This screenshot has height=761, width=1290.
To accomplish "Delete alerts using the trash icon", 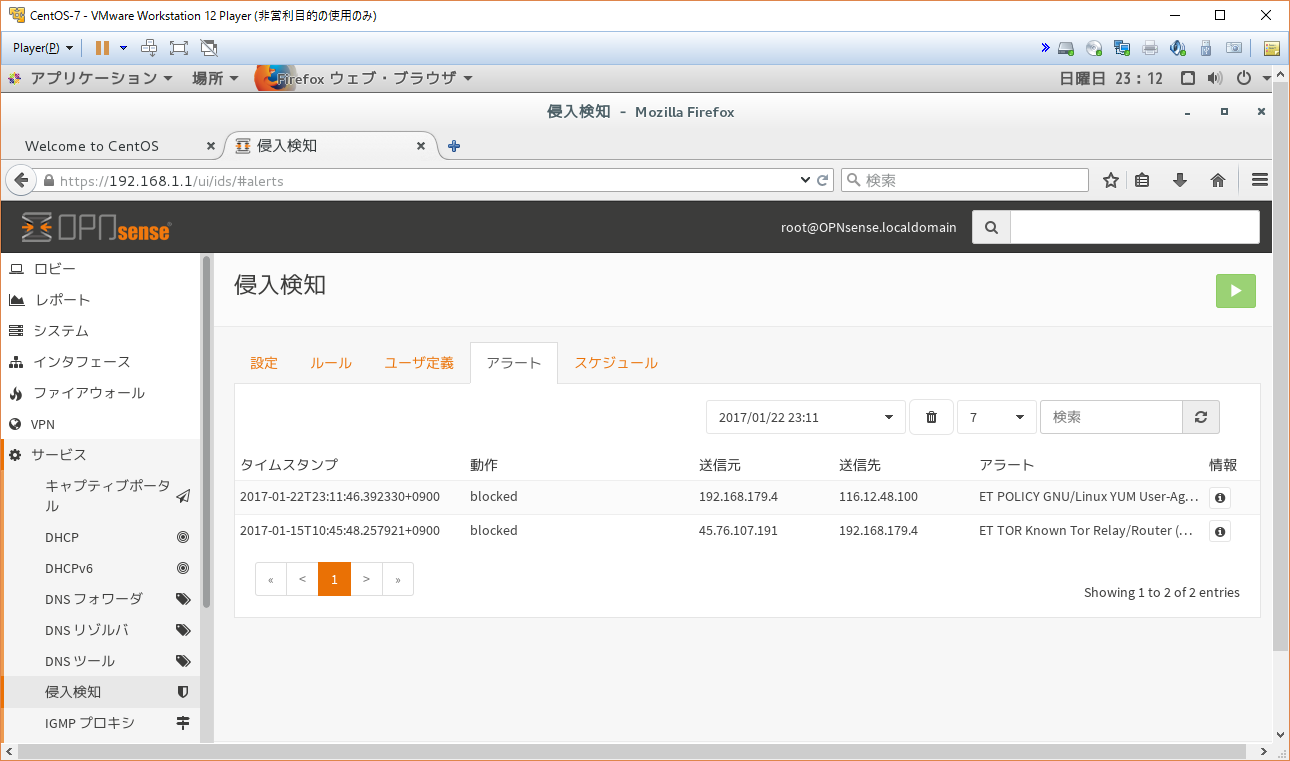I will (x=931, y=417).
